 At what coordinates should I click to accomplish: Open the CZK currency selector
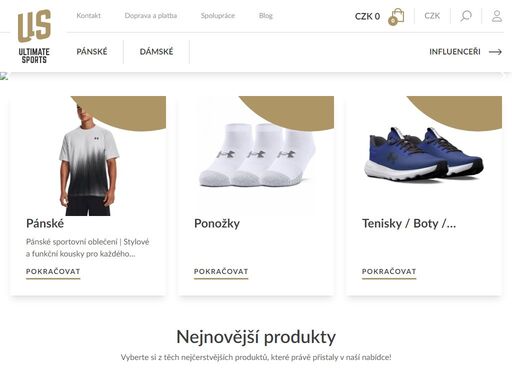[432, 16]
